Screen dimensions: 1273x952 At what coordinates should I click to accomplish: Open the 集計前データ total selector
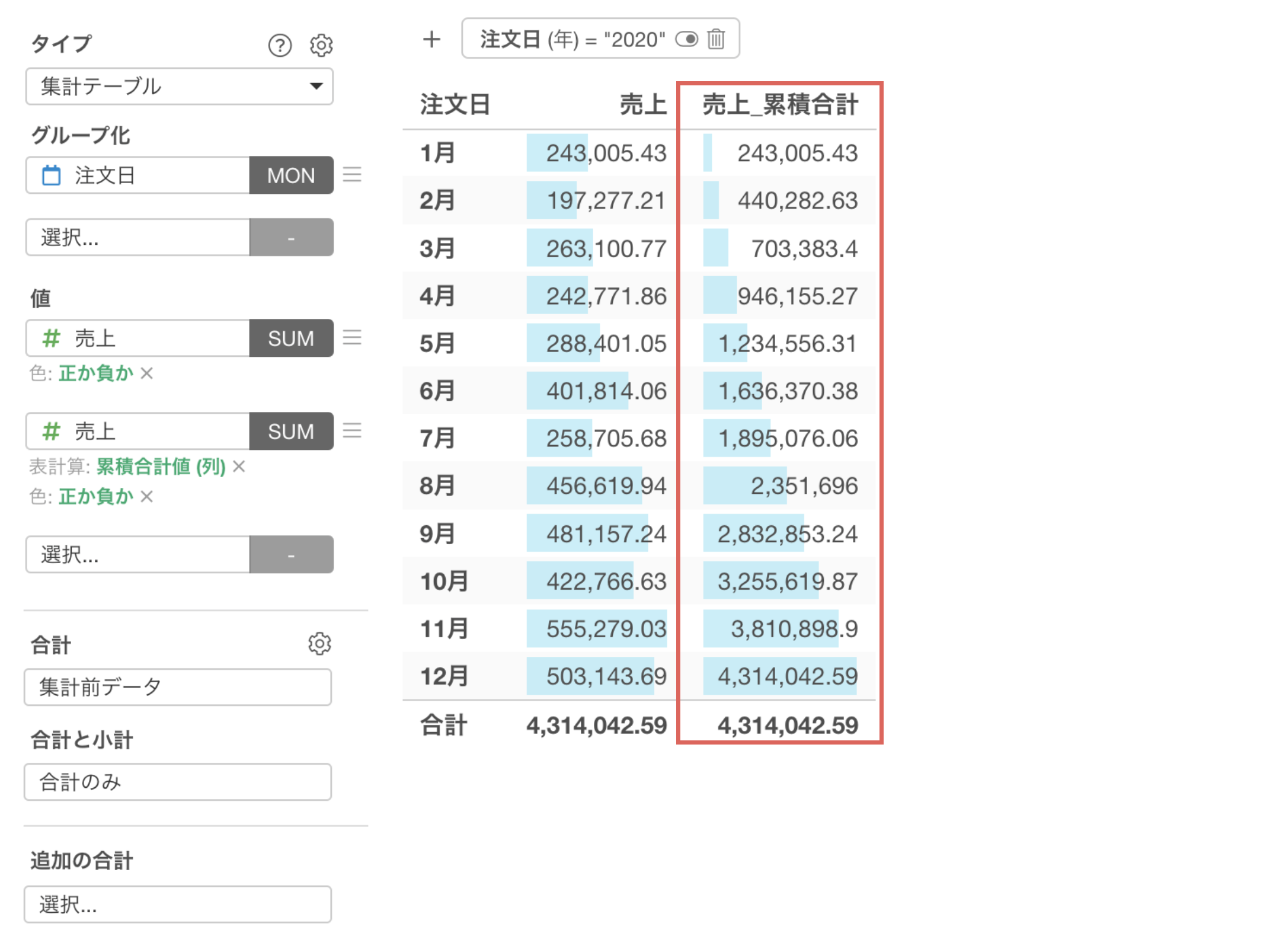coord(178,687)
